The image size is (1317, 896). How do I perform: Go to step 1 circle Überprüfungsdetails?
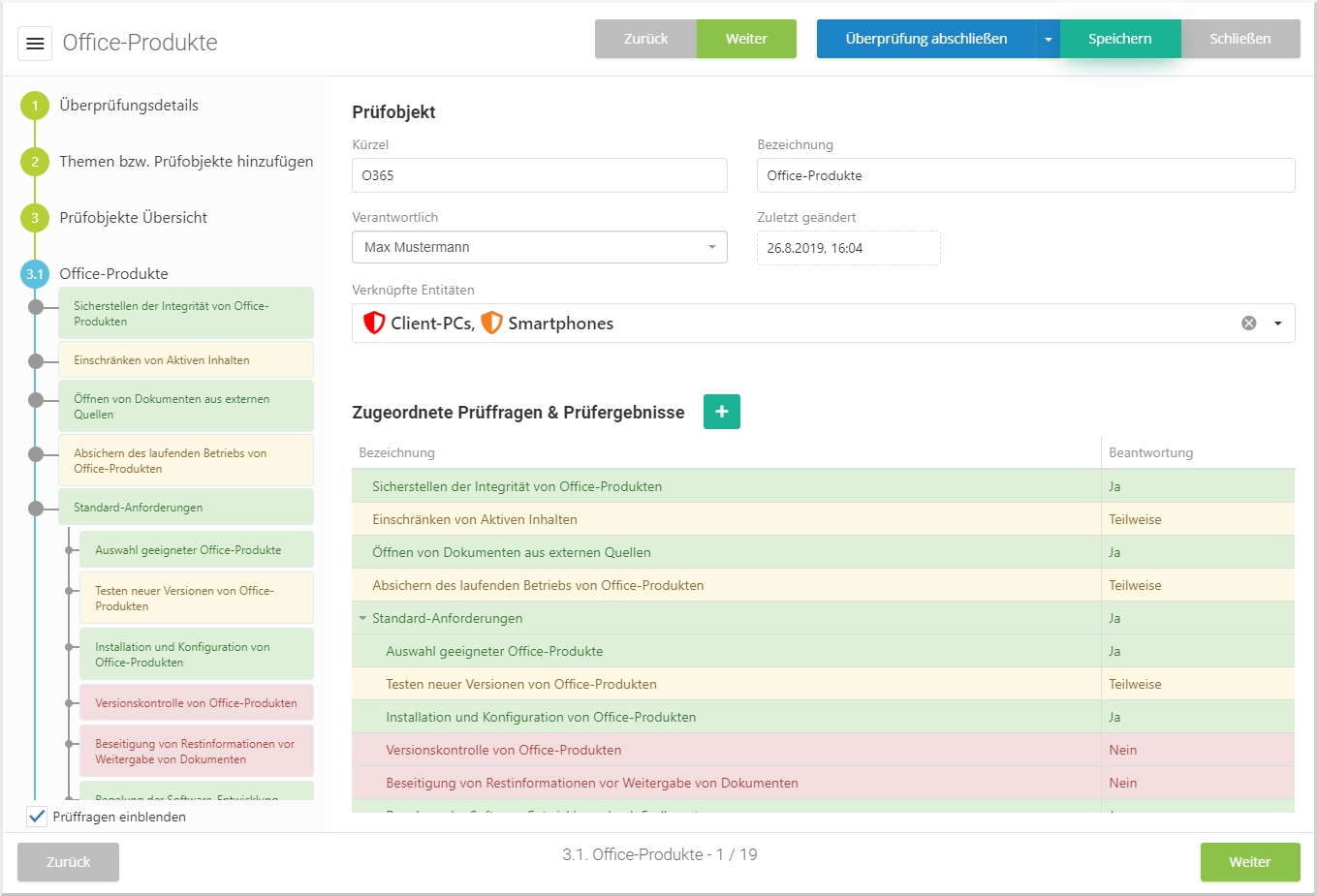[x=35, y=106]
